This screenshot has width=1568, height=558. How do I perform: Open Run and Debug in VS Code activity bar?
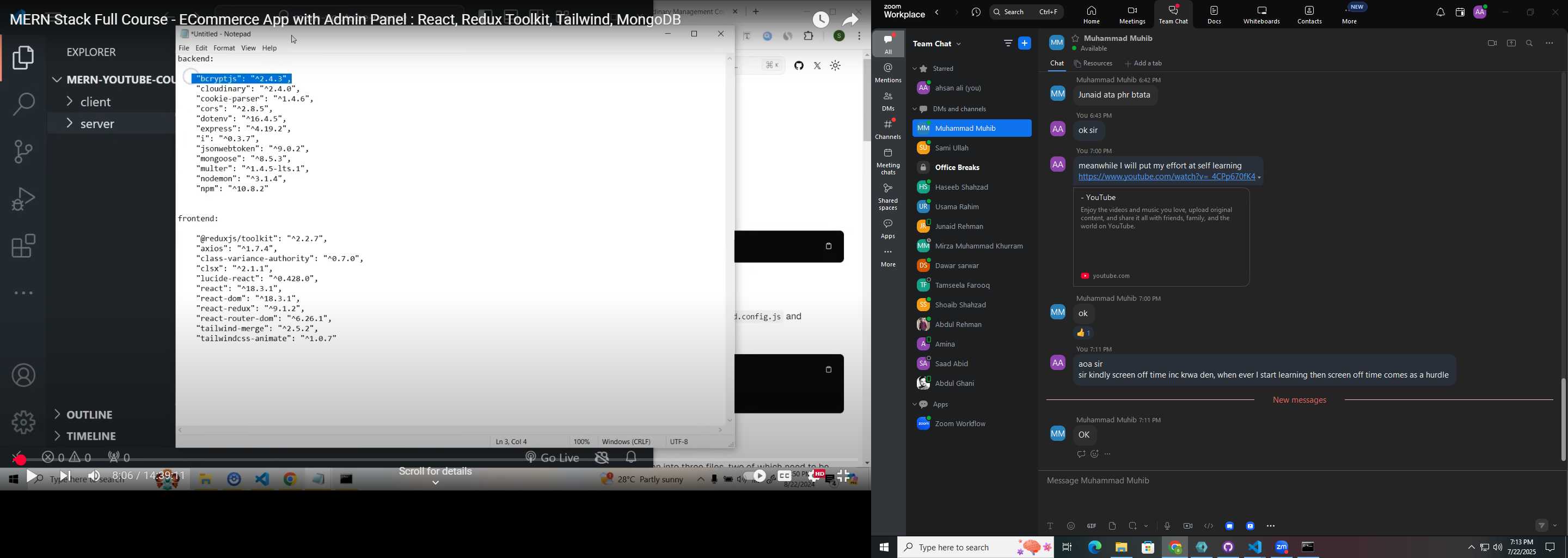23,198
